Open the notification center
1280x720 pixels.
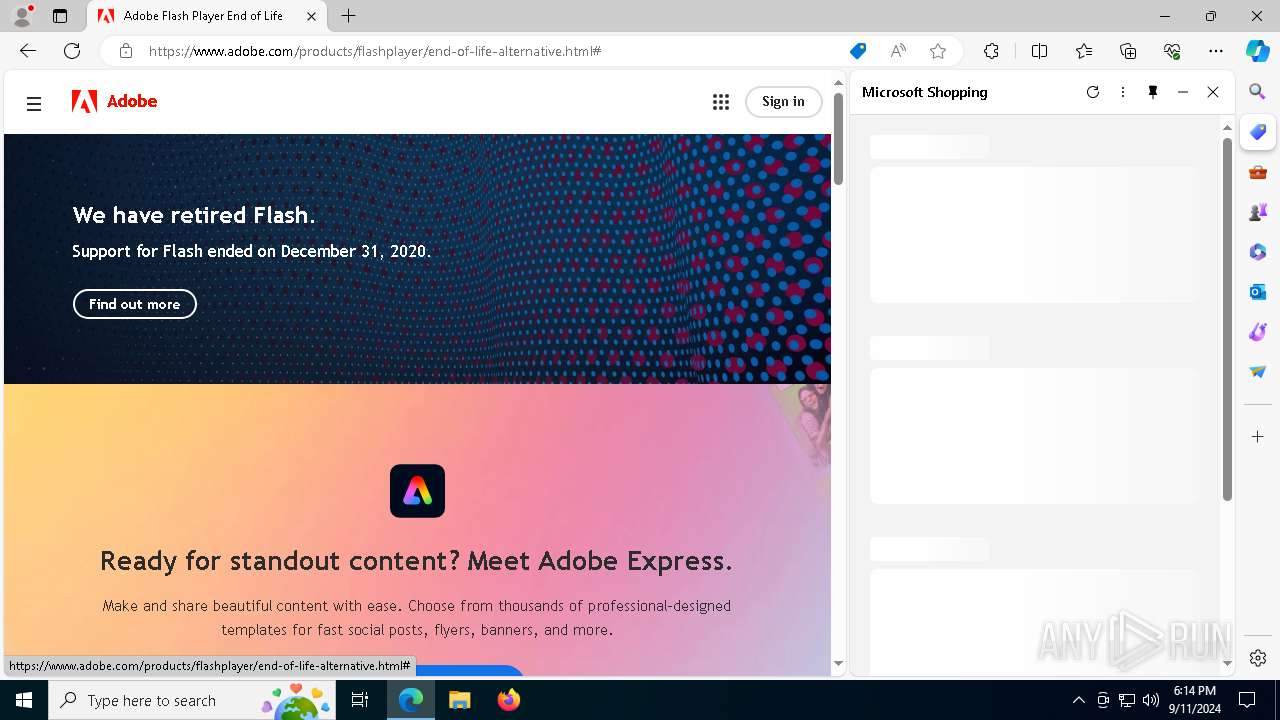coord(1247,700)
